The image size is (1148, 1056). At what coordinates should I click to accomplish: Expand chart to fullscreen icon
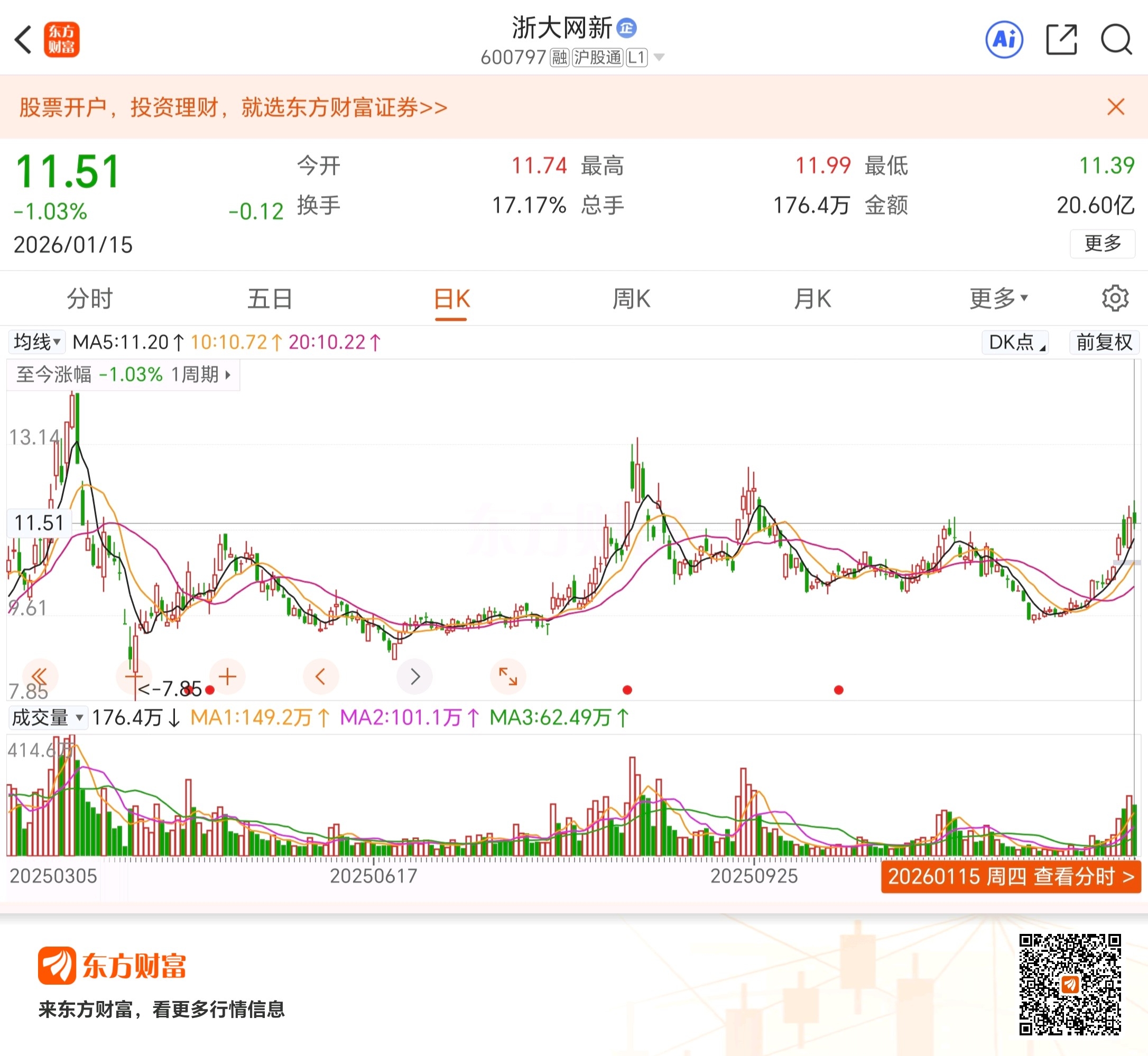[x=507, y=677]
